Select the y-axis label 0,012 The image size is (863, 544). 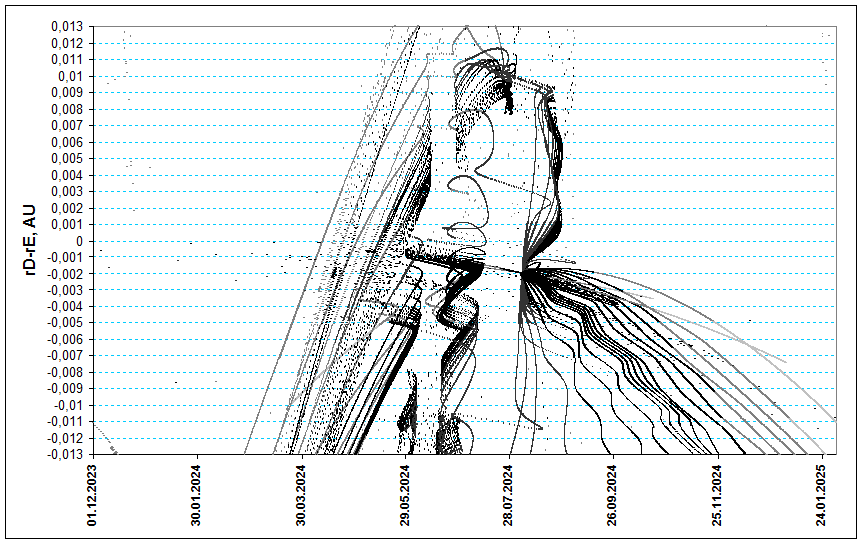tap(67, 43)
